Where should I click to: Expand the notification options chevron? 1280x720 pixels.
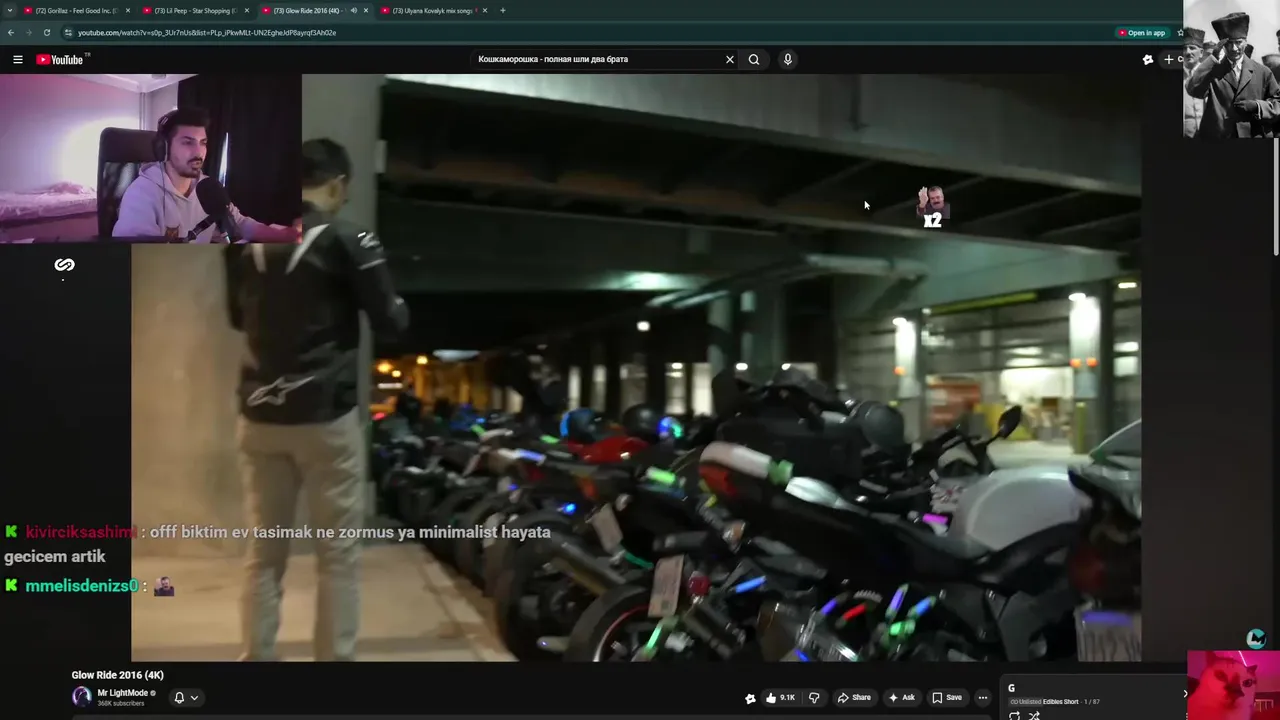194,698
